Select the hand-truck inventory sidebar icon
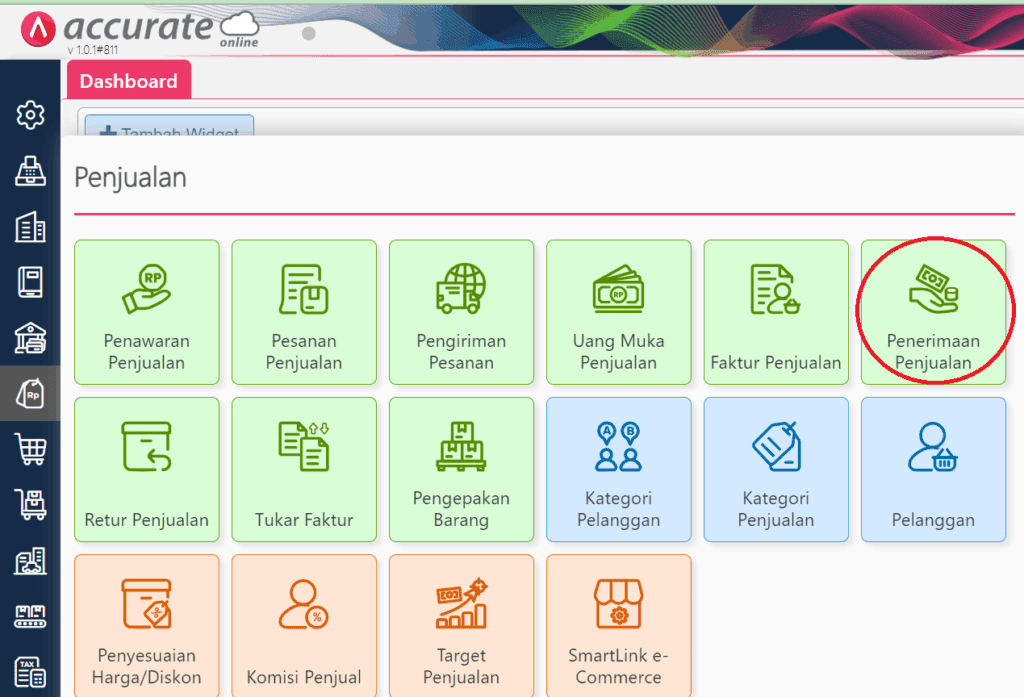 [x=30, y=505]
